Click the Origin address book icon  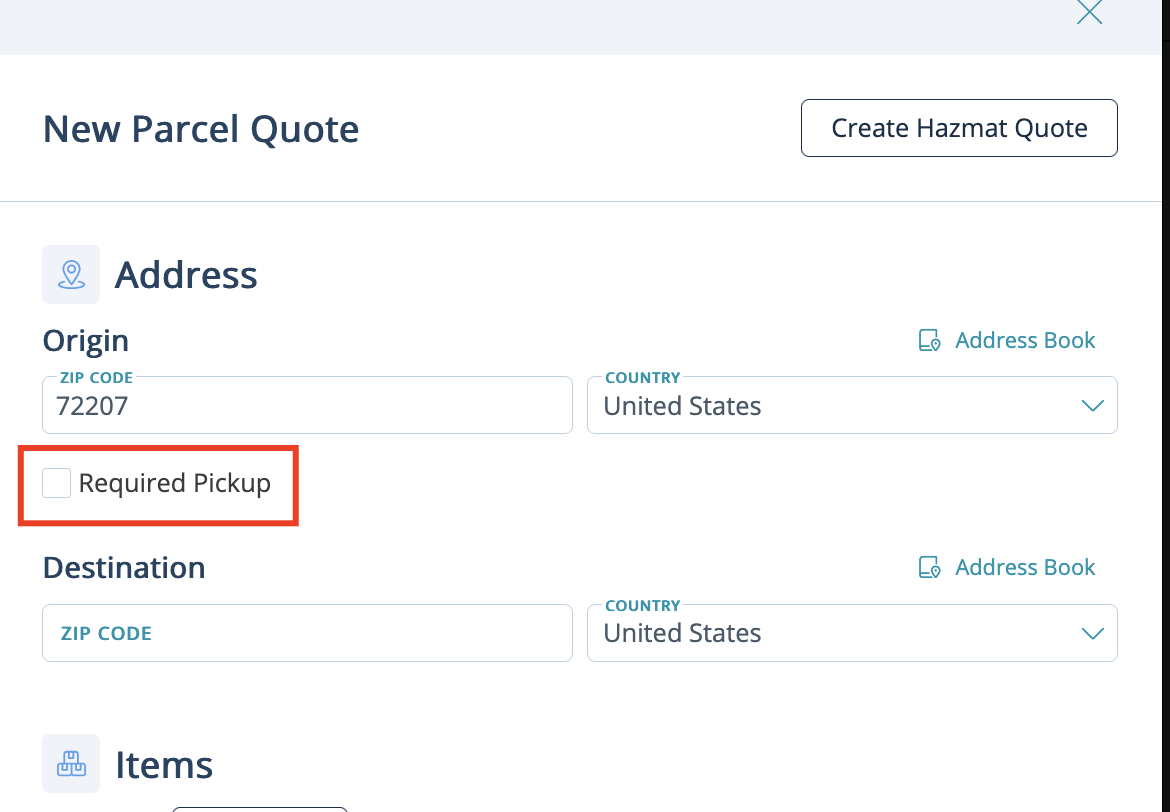(x=929, y=340)
